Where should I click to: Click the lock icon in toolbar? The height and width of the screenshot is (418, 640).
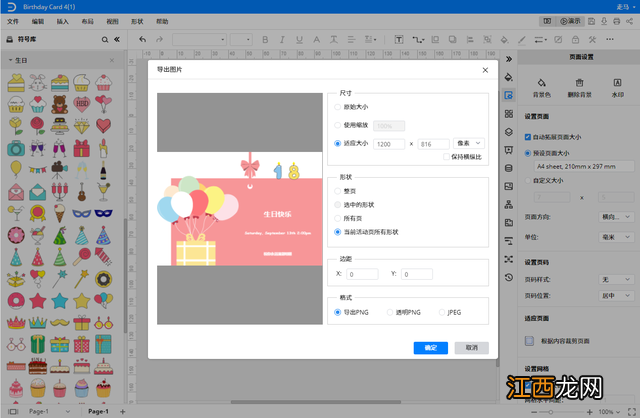575,40
